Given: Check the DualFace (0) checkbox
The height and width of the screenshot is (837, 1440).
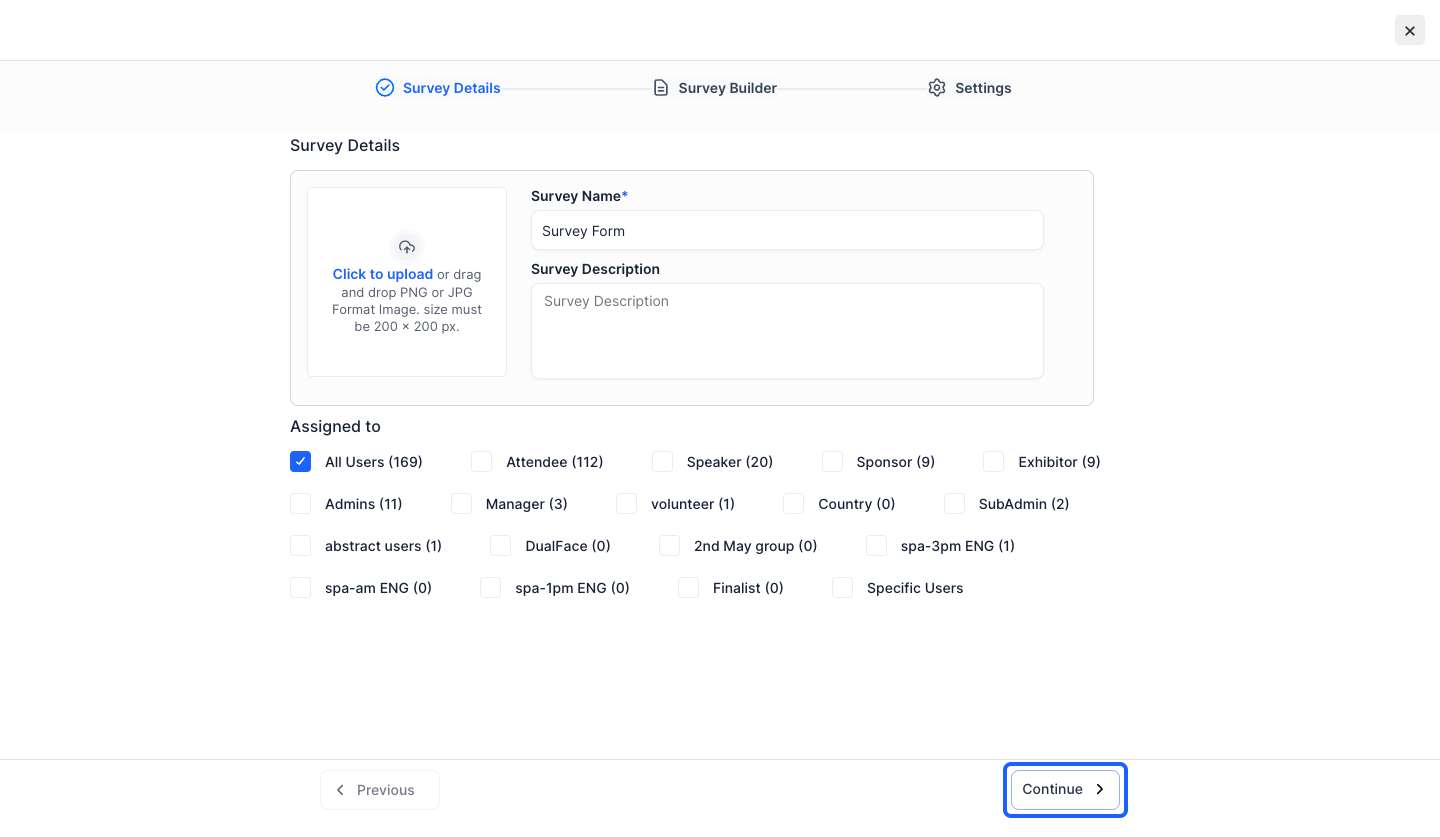Looking at the screenshot, I should (x=501, y=546).
